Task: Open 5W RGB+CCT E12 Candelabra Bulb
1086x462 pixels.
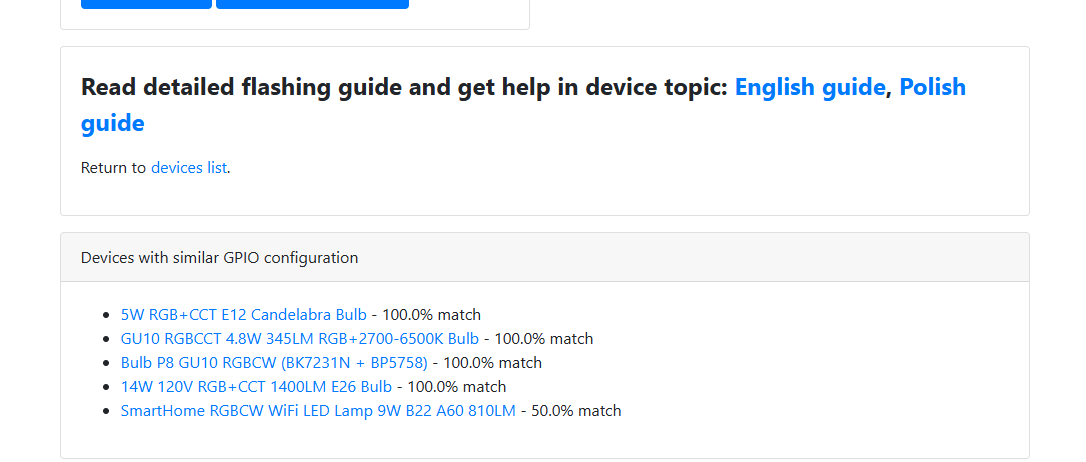Action: click(243, 314)
